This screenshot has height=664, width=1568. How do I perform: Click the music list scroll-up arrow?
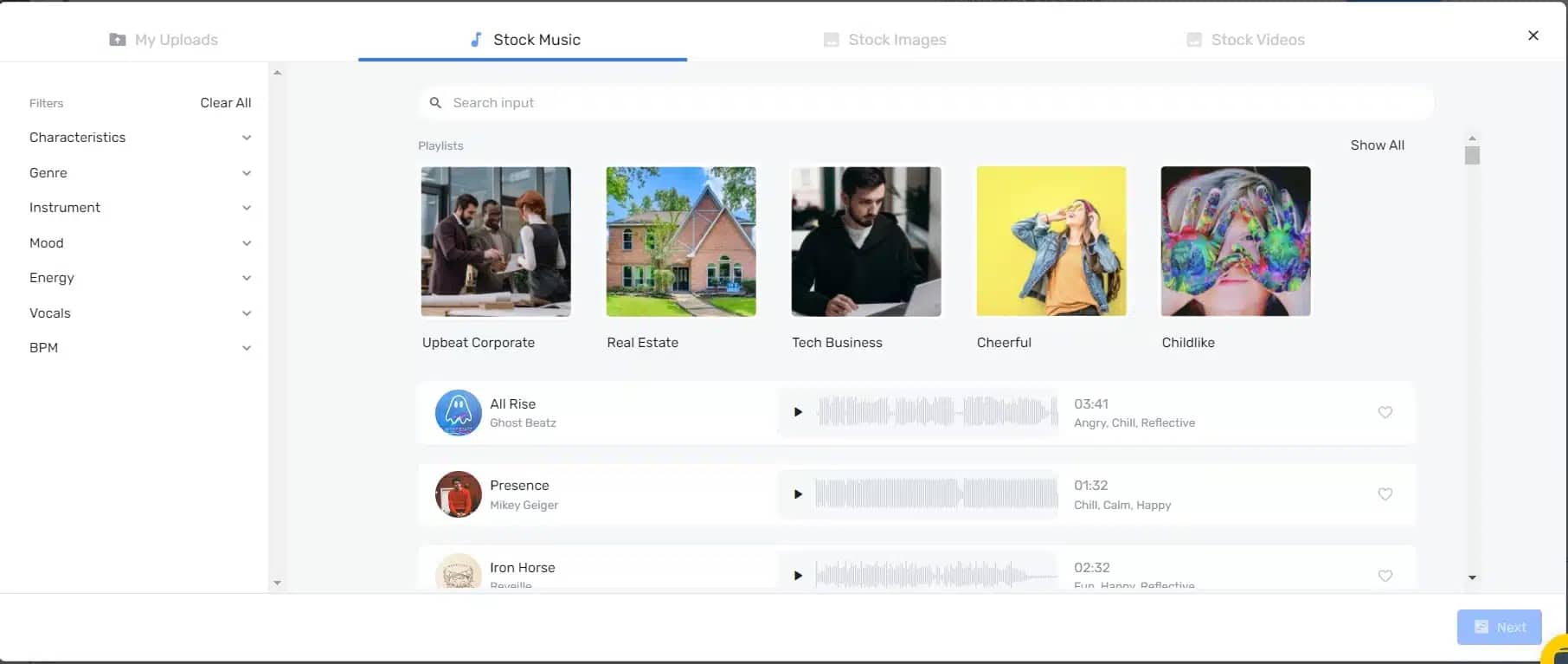(1472, 139)
